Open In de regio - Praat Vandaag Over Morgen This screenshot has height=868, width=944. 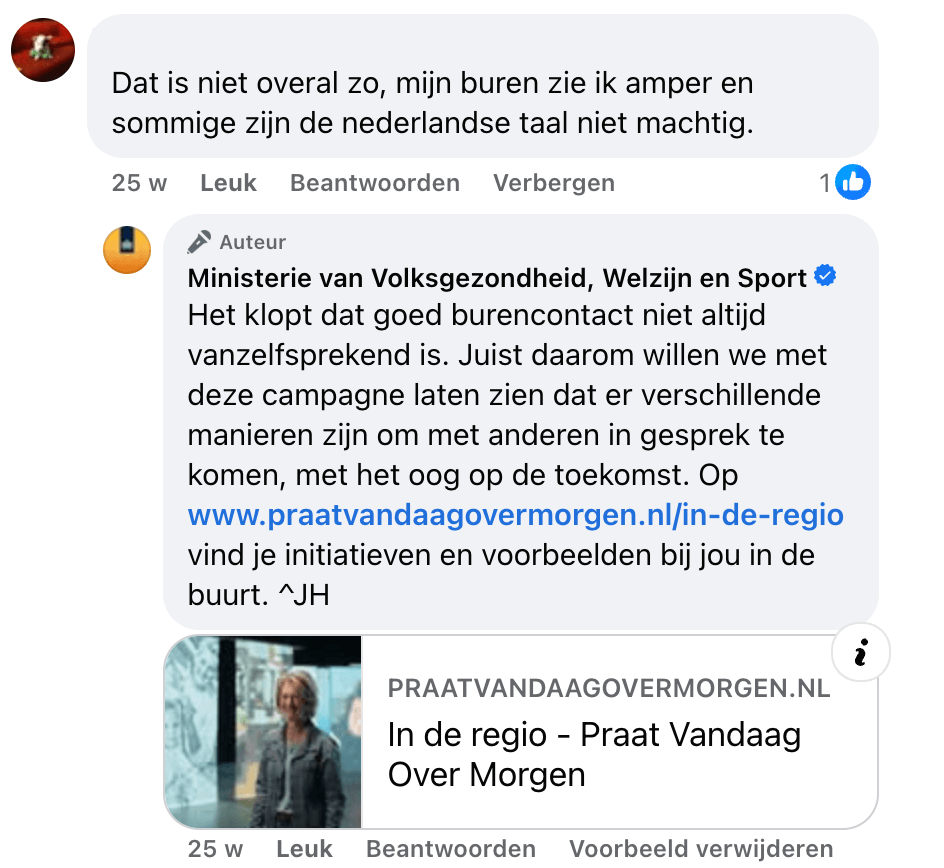click(x=594, y=754)
